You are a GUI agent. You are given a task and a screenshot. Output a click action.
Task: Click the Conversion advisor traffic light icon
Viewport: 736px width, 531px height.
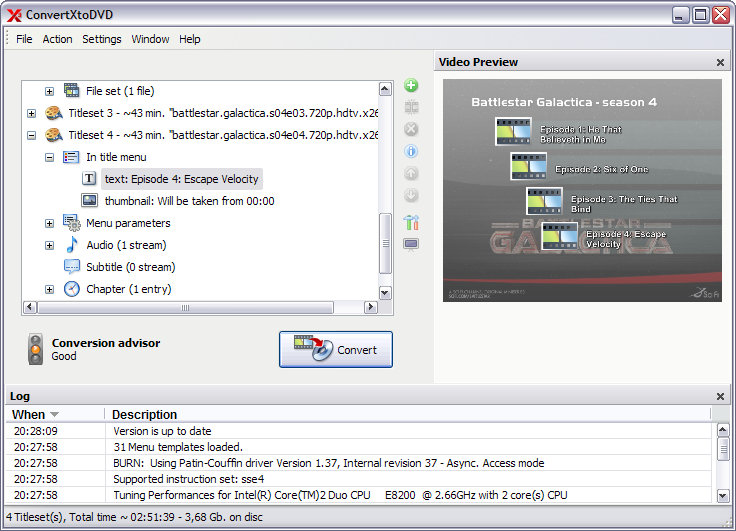click(35, 349)
